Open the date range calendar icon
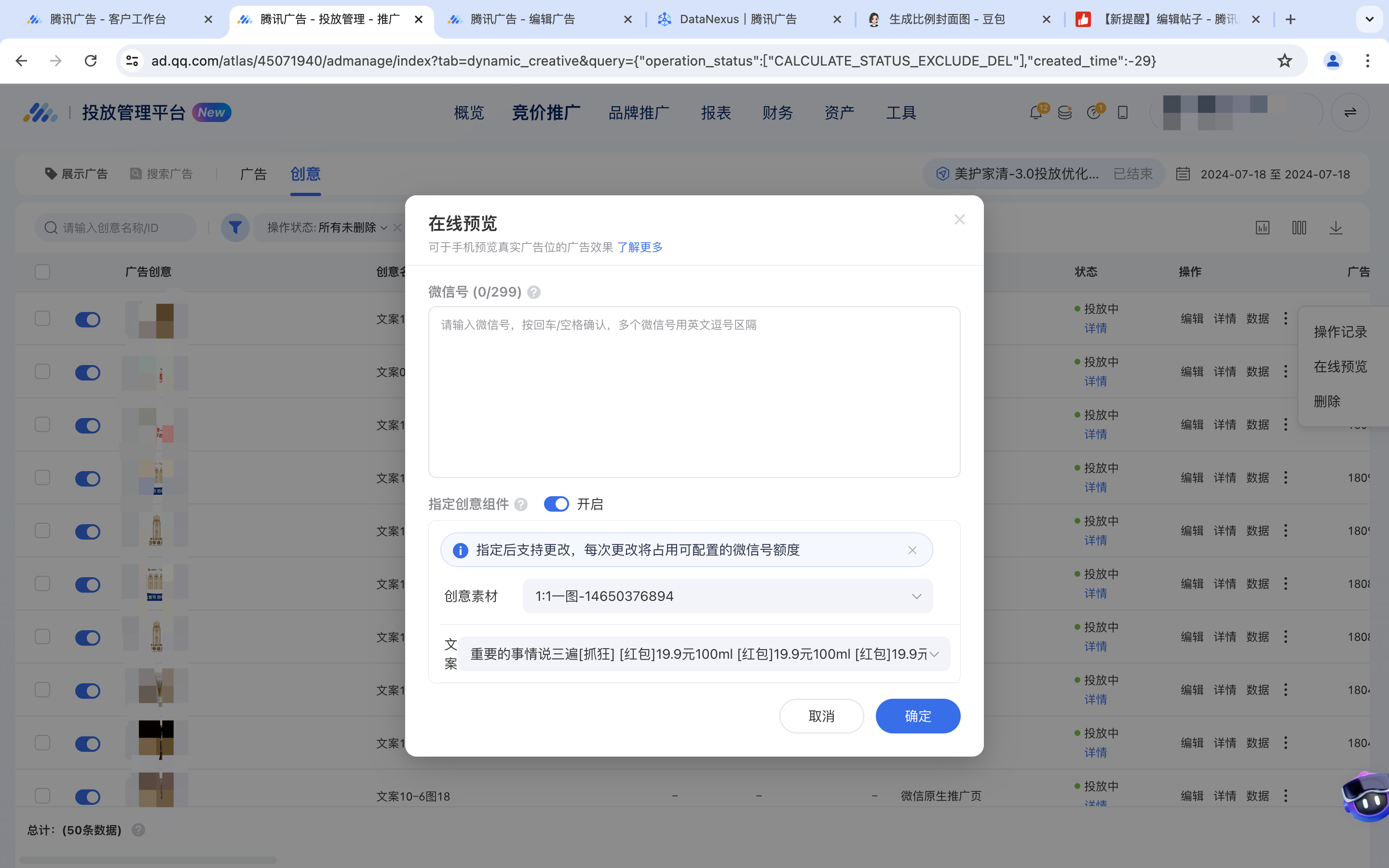The width and height of the screenshot is (1389, 868). (x=1183, y=174)
